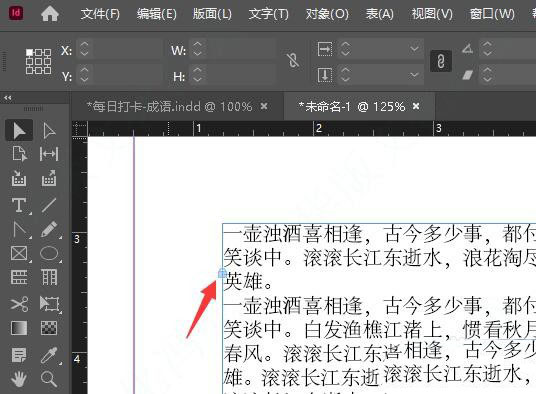Image resolution: width=536 pixels, height=394 pixels.
Task: Click the text line starting 英雄。
Action: point(248,282)
